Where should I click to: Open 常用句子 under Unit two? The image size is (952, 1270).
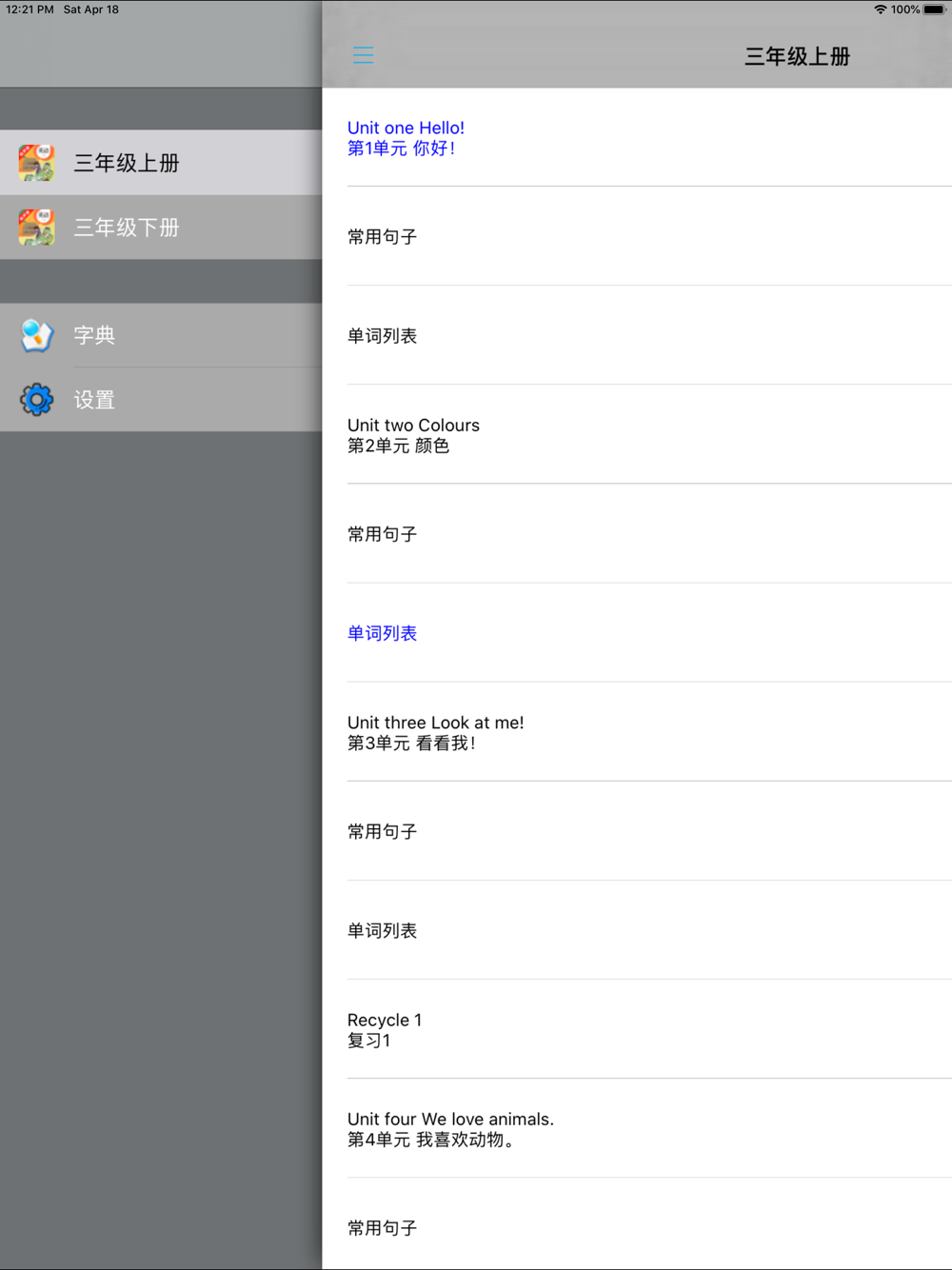click(x=637, y=534)
